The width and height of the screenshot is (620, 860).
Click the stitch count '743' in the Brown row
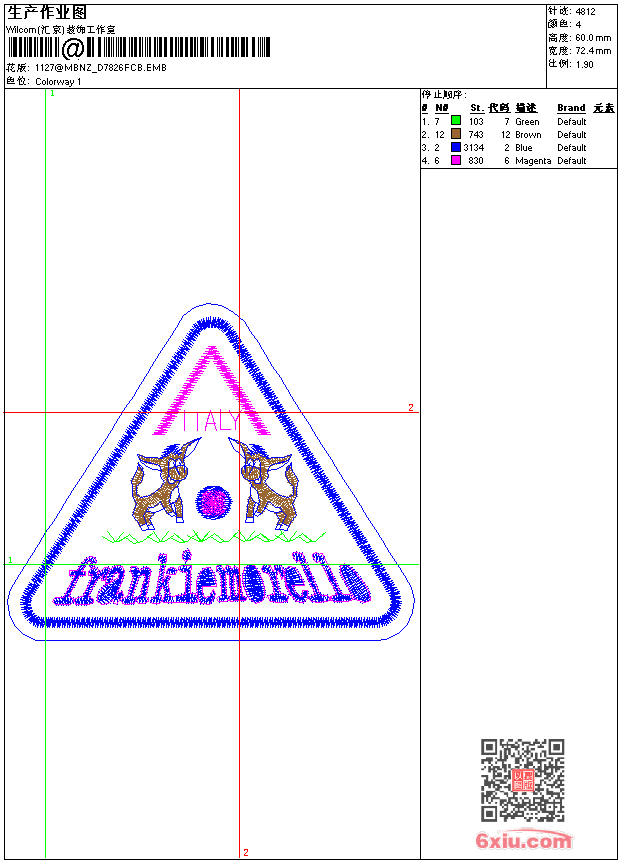click(476, 135)
